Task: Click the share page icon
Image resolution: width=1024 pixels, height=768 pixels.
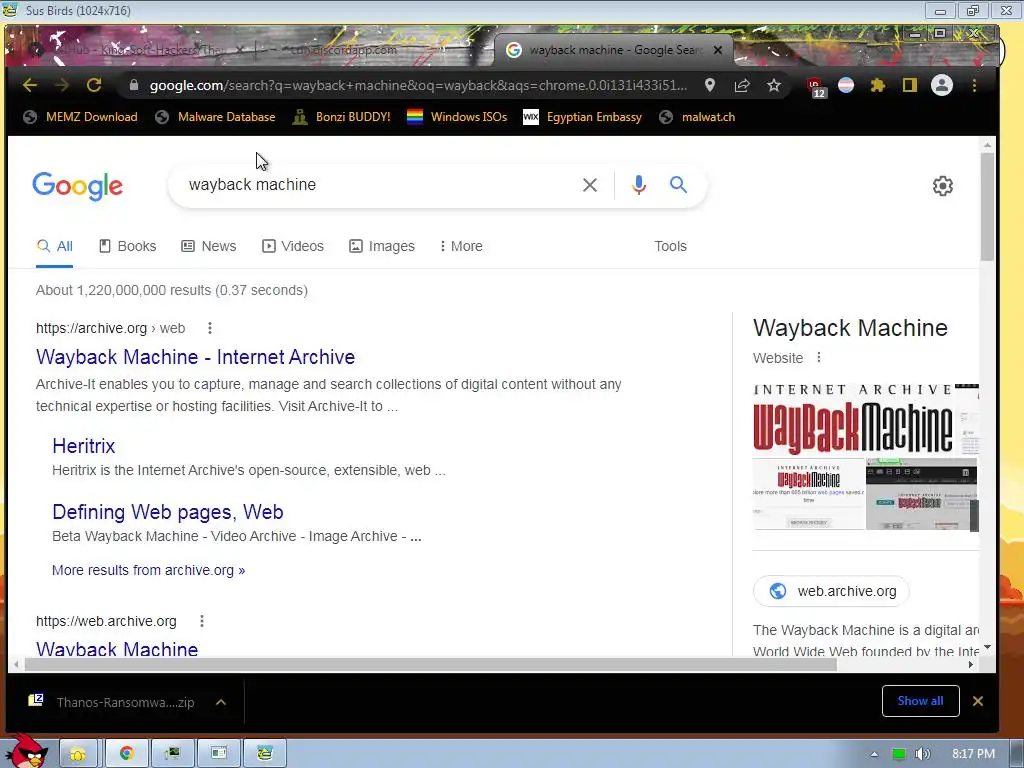Action: point(742,86)
